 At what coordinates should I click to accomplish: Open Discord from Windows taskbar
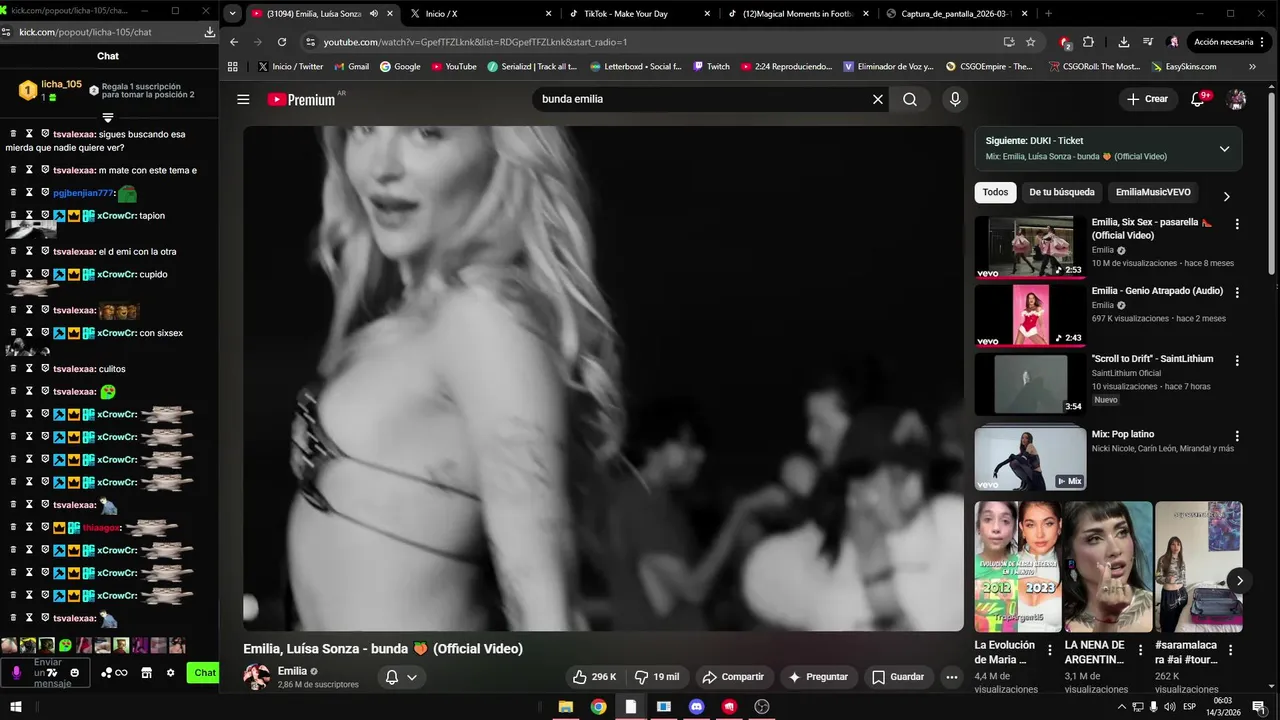(x=696, y=707)
